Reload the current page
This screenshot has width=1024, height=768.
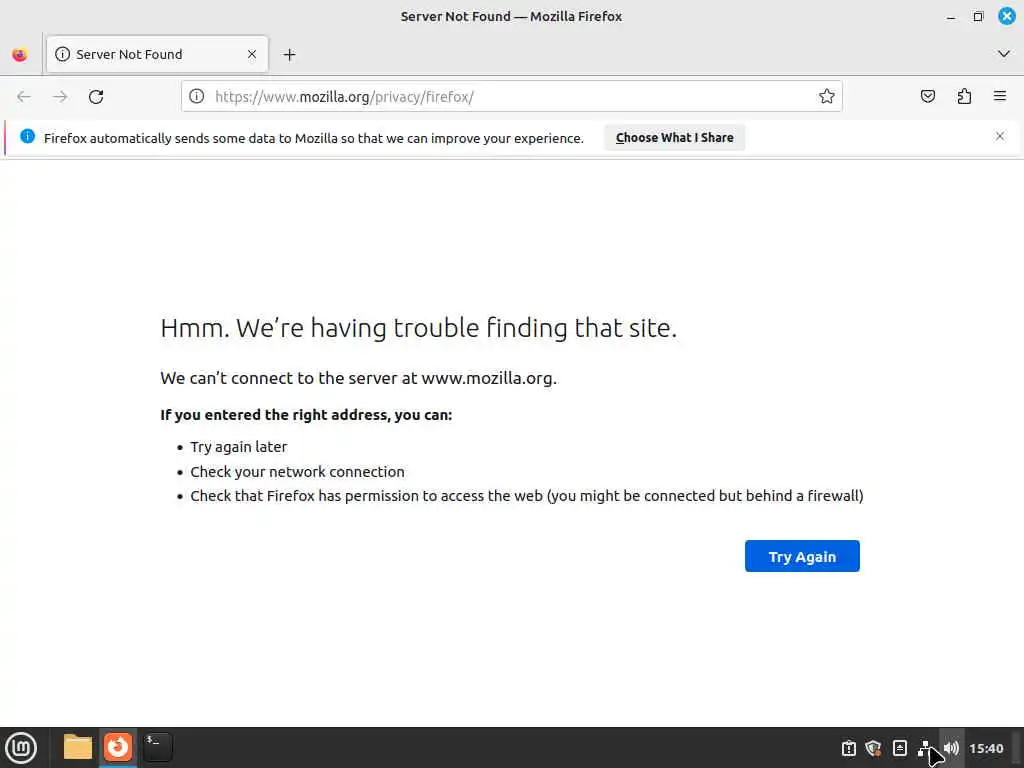[x=96, y=97]
